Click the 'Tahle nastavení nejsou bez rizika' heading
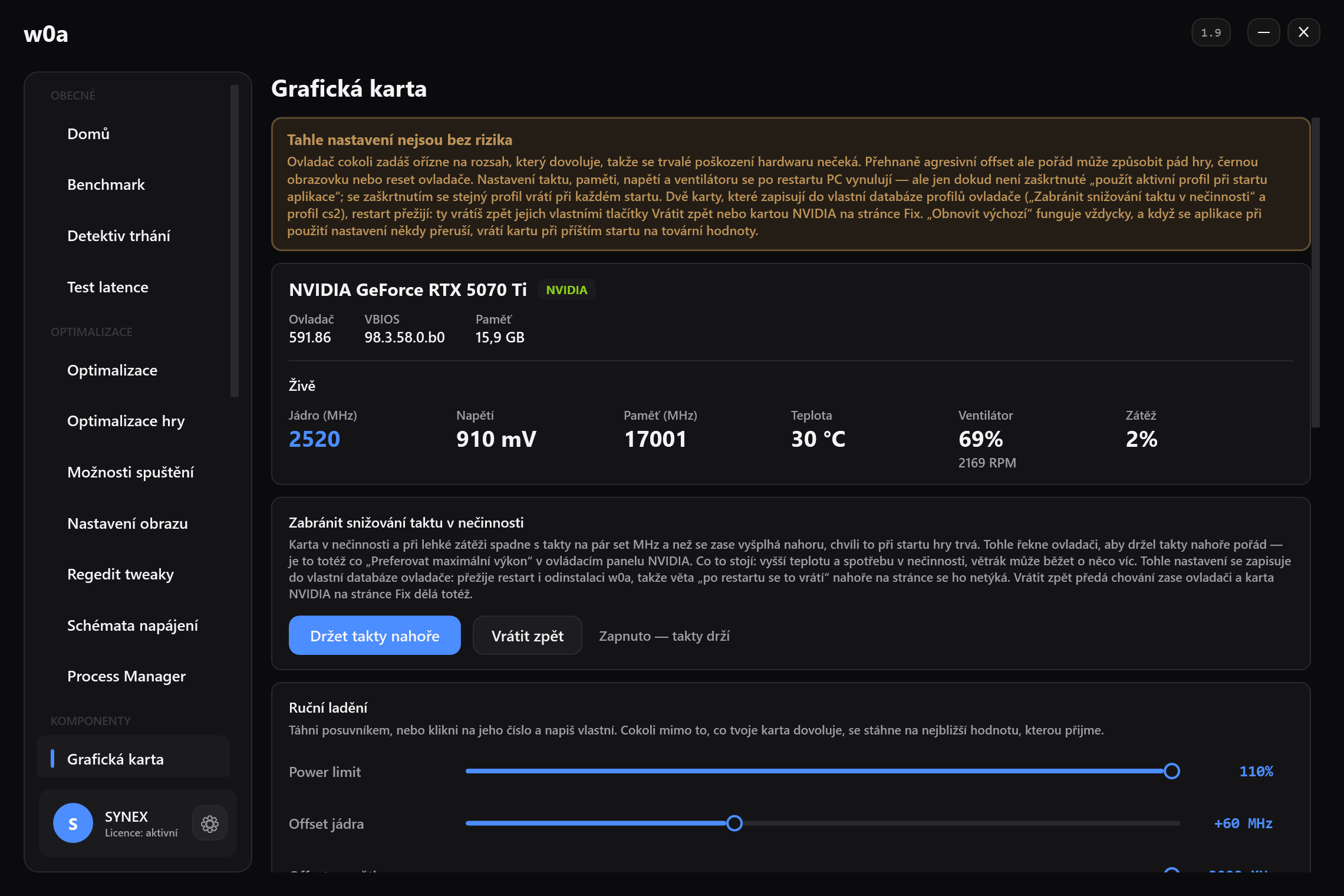Image resolution: width=1344 pixels, height=896 pixels. tap(400, 140)
